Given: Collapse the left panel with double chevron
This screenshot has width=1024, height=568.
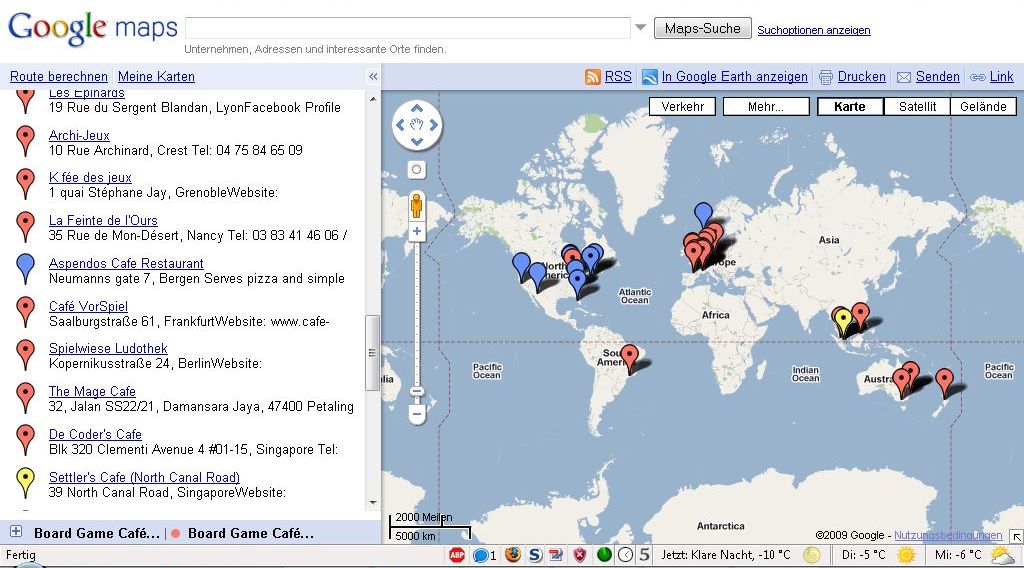Looking at the screenshot, I should [x=373, y=76].
